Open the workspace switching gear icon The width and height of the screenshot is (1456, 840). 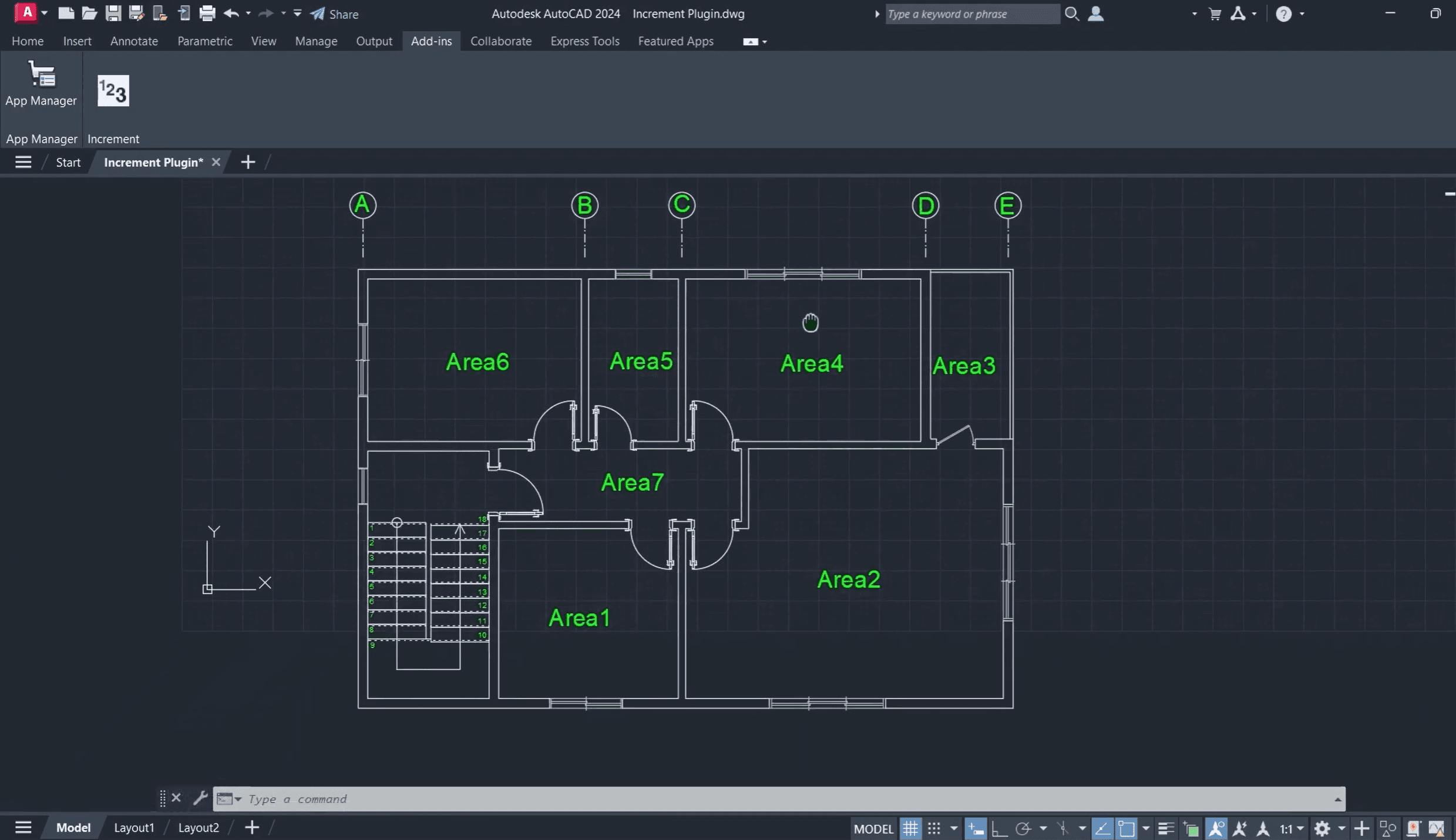1322,828
